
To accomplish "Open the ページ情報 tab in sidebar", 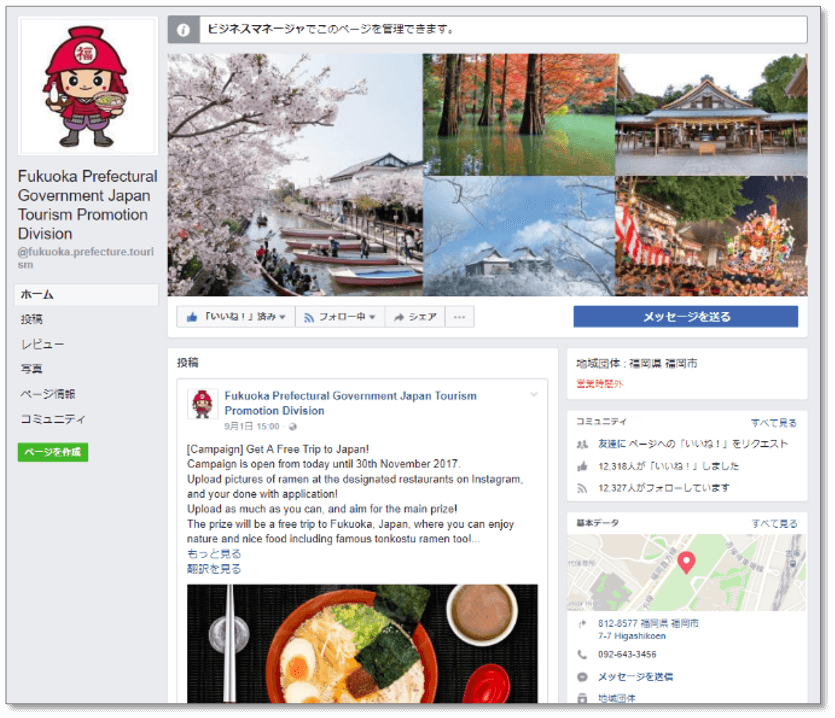I will (x=48, y=394).
